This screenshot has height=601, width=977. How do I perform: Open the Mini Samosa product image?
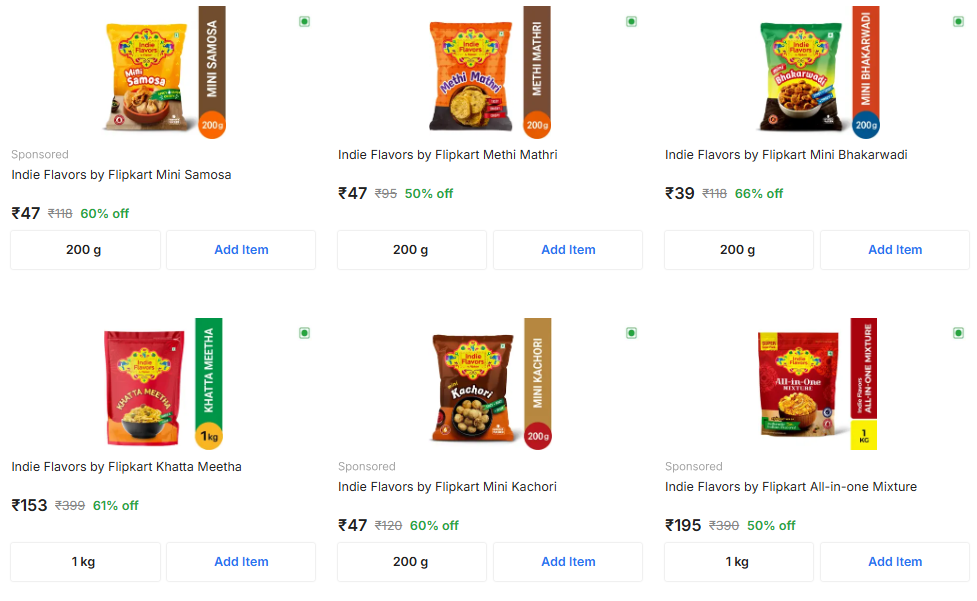click(163, 72)
